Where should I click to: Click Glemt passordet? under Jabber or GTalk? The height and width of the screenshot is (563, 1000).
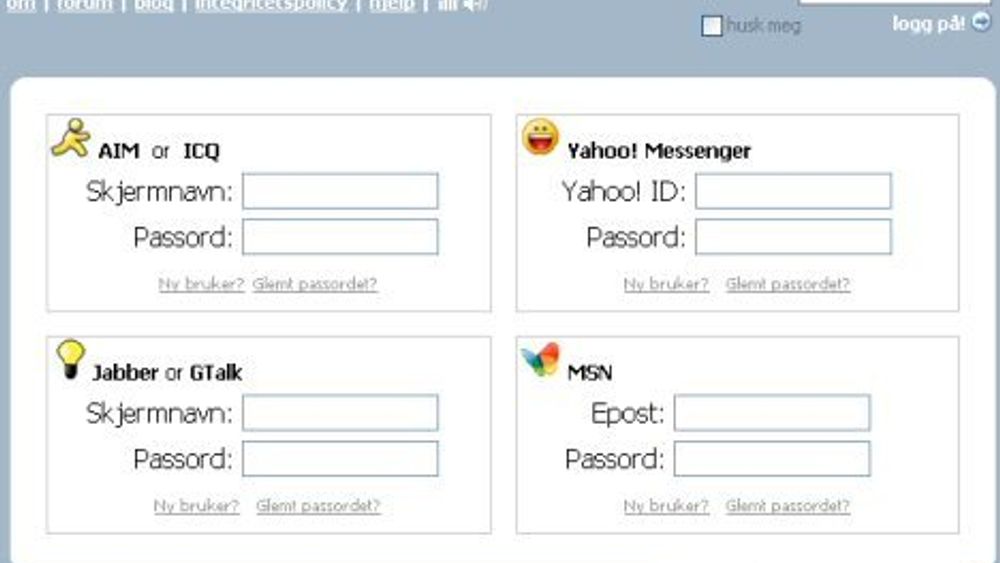pos(318,506)
